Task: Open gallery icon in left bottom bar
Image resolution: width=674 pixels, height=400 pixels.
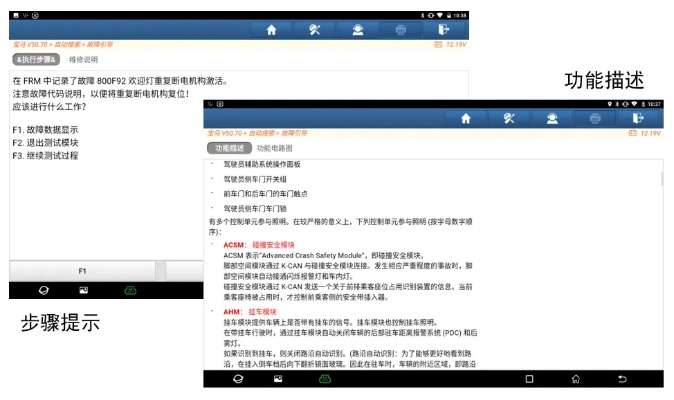Action: click(83, 290)
